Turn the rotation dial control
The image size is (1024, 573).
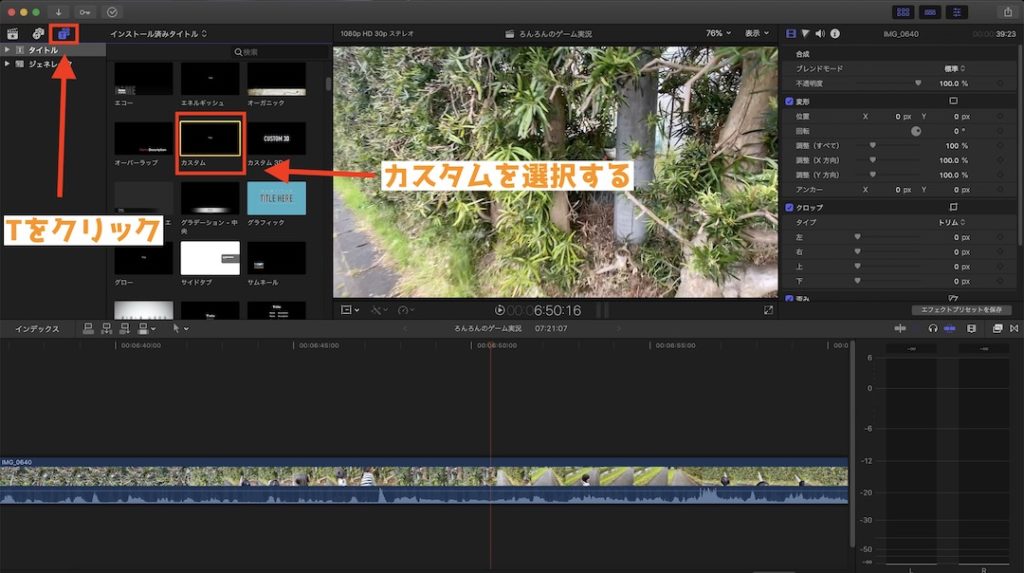tap(916, 131)
